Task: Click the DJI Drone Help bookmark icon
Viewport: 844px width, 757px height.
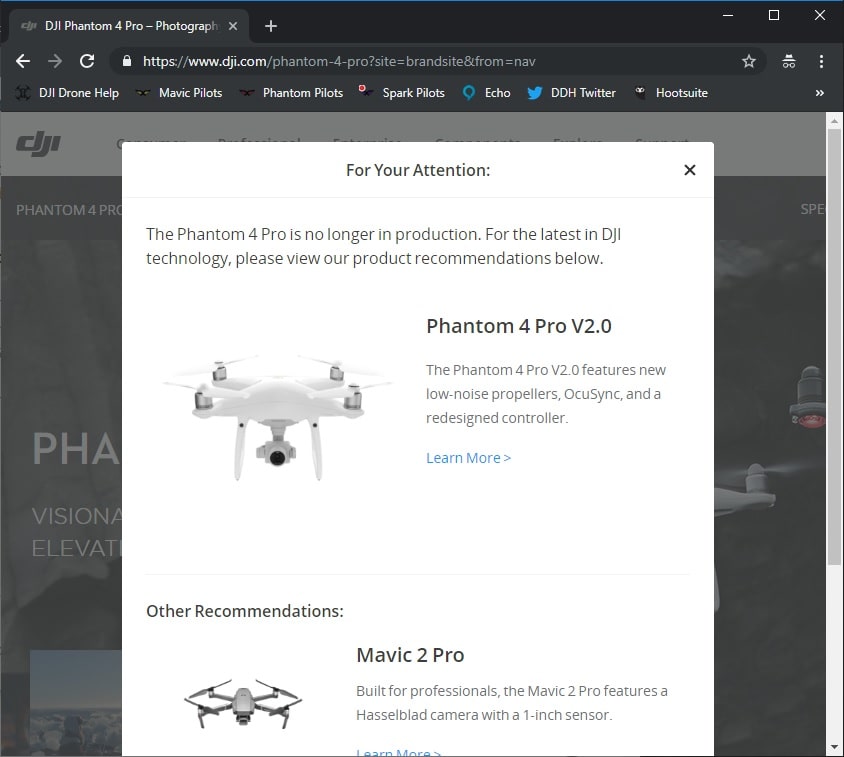Action: click(x=23, y=93)
